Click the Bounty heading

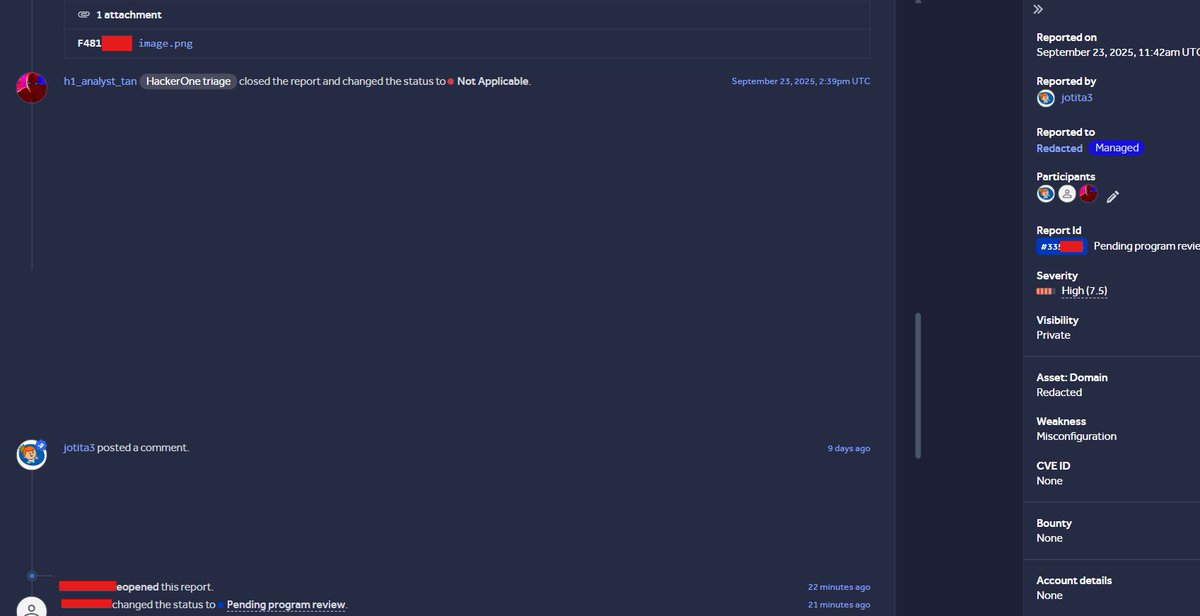(x=1054, y=523)
